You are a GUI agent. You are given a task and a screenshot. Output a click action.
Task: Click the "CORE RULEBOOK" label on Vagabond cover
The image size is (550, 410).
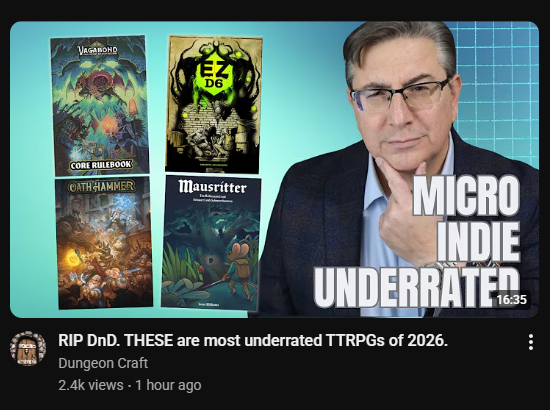(101, 165)
